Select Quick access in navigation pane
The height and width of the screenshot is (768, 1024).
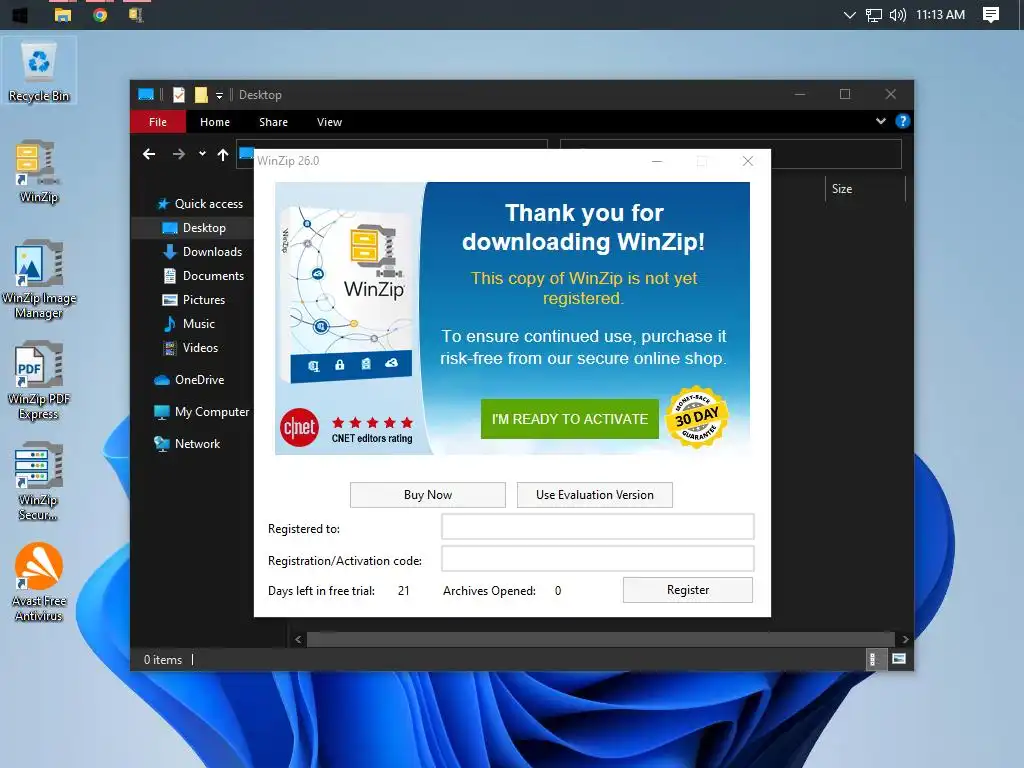[200, 204]
